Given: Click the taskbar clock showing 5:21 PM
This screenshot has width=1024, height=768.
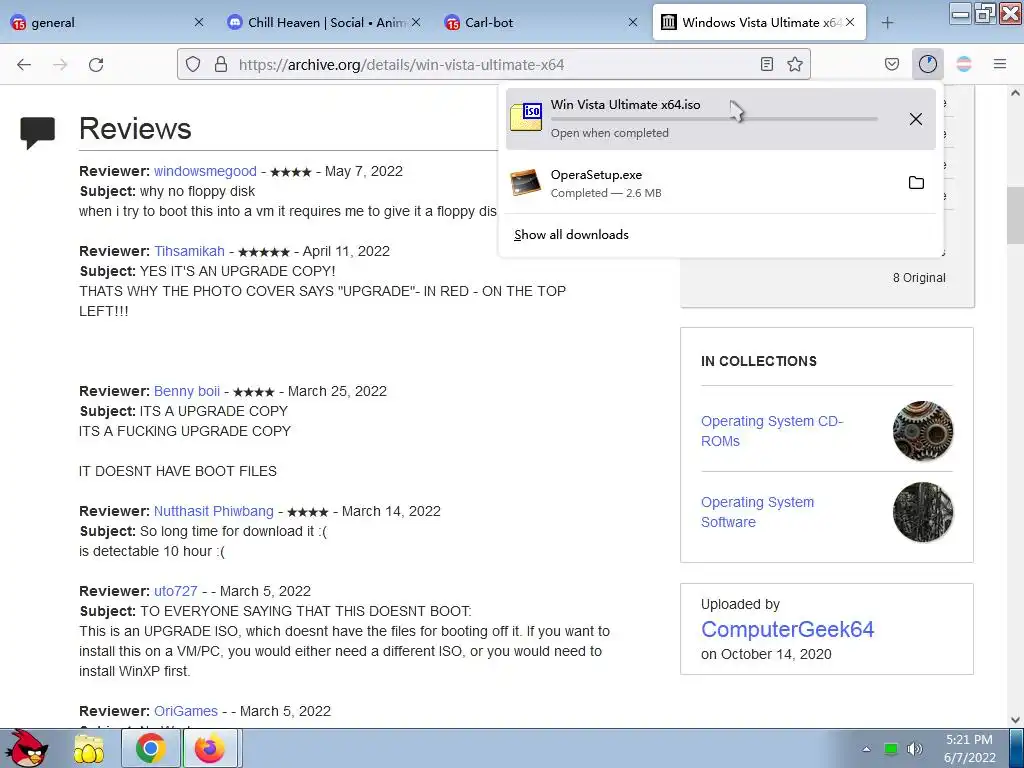Looking at the screenshot, I should [970, 748].
